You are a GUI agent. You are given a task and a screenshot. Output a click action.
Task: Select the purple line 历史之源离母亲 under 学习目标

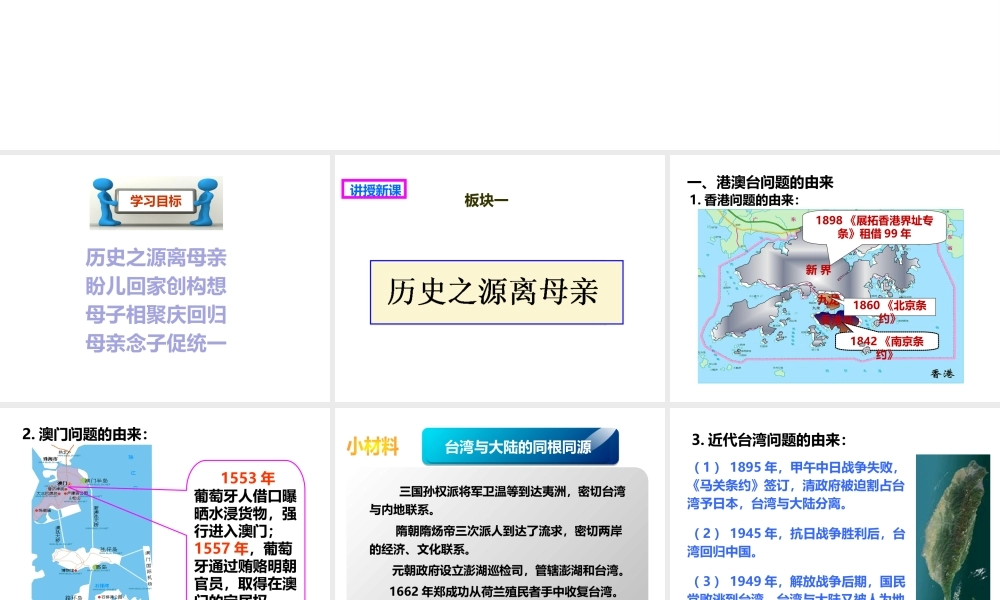tap(156, 258)
